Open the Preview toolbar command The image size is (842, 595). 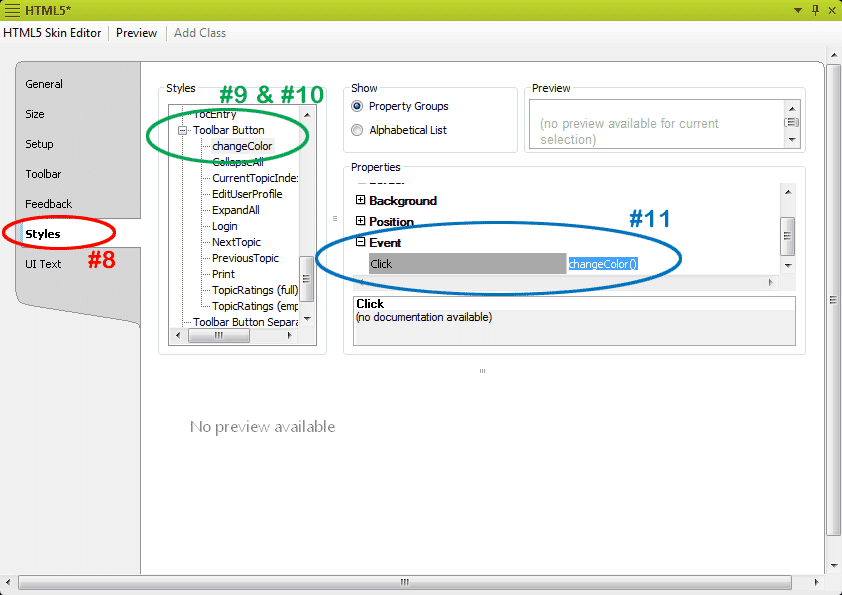[136, 33]
